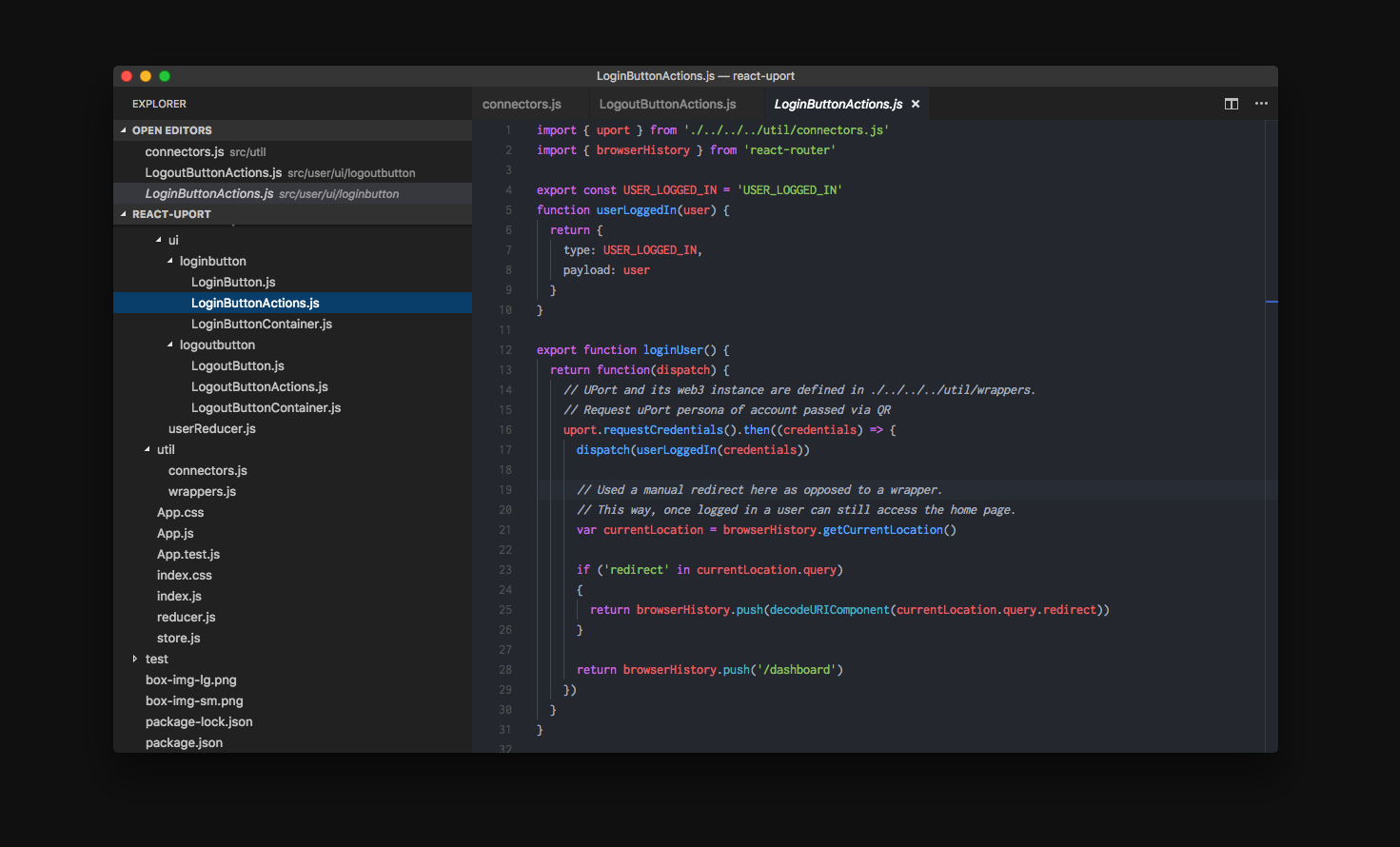Screen dimensions: 1400x847
Task: Open userReducer.js from the explorer
Action: 211,428
